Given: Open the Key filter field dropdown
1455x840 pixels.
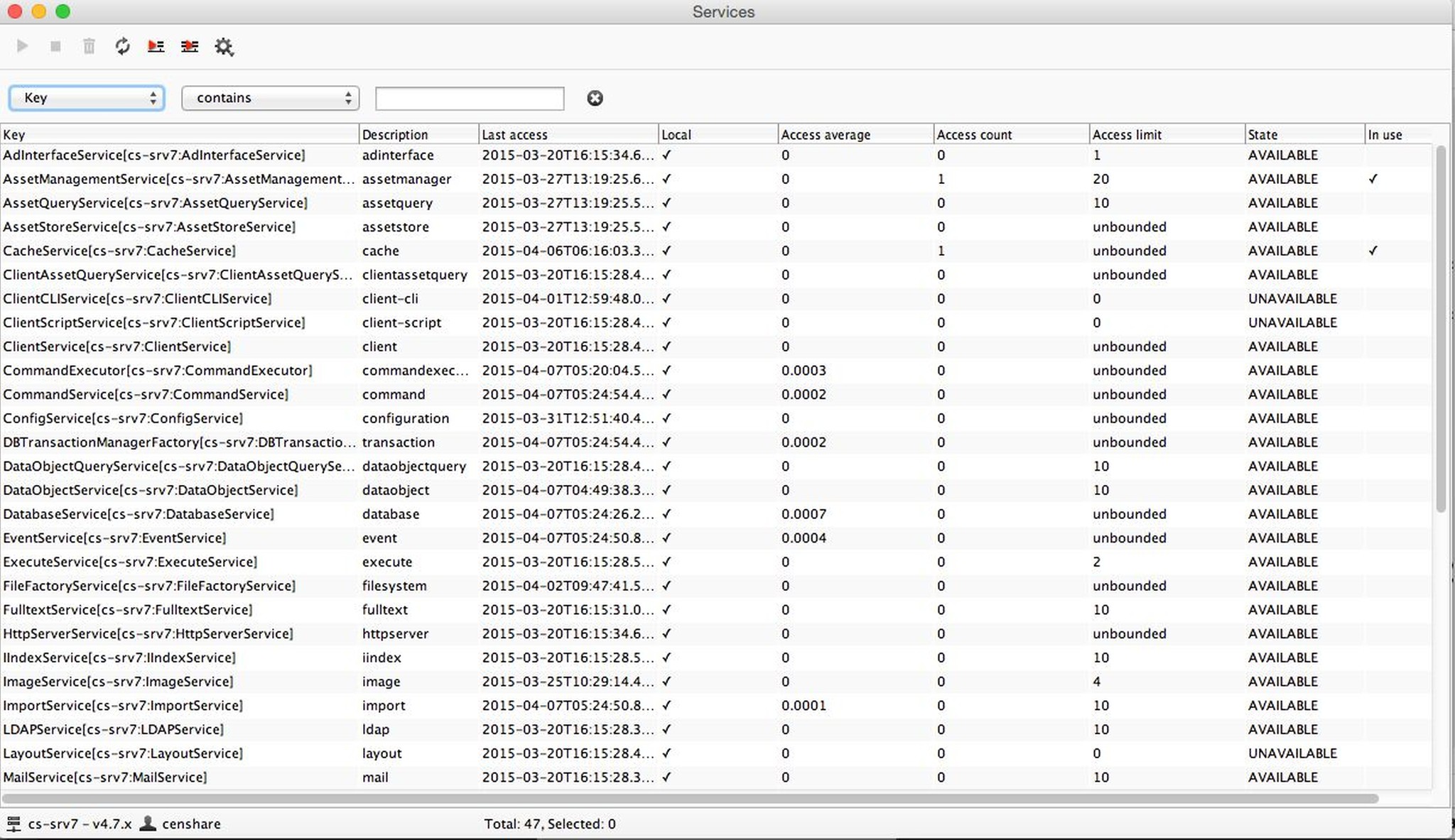Looking at the screenshot, I should tap(87, 98).
